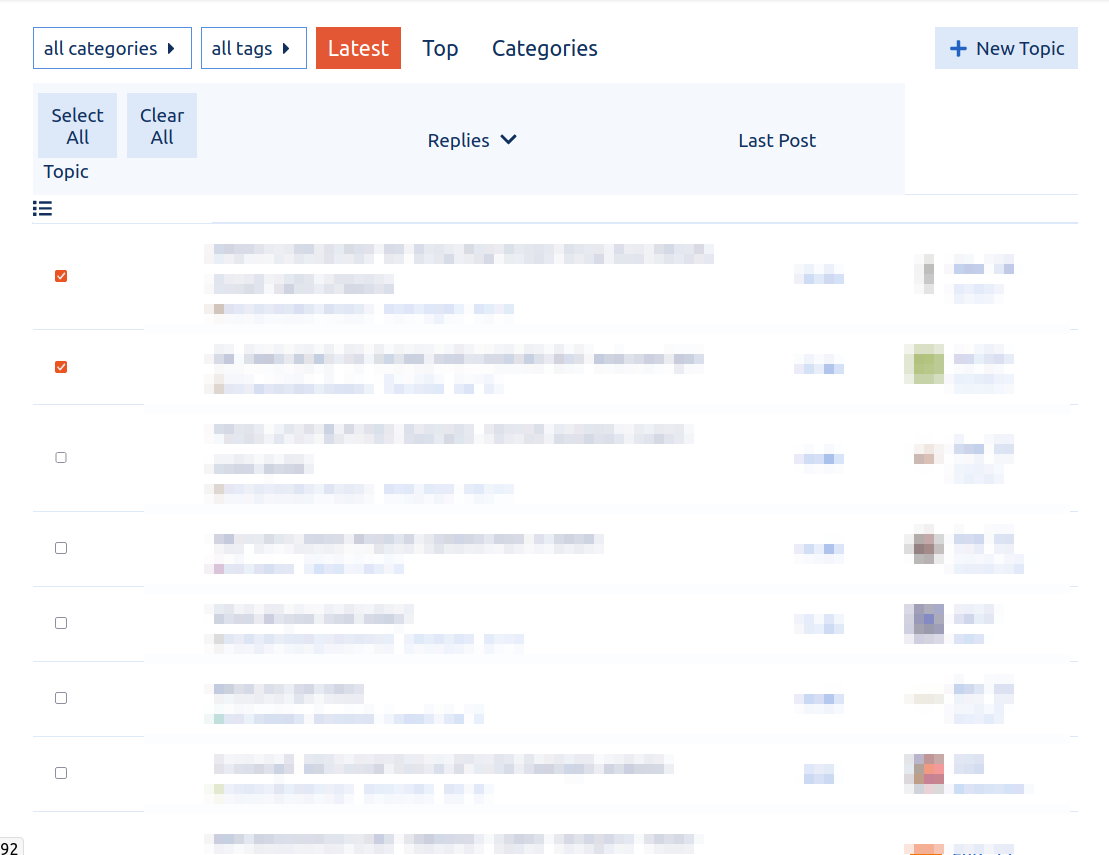The height and width of the screenshot is (855, 1109).
Task: Click the green avatar in the second topic row
Action: pos(924,364)
